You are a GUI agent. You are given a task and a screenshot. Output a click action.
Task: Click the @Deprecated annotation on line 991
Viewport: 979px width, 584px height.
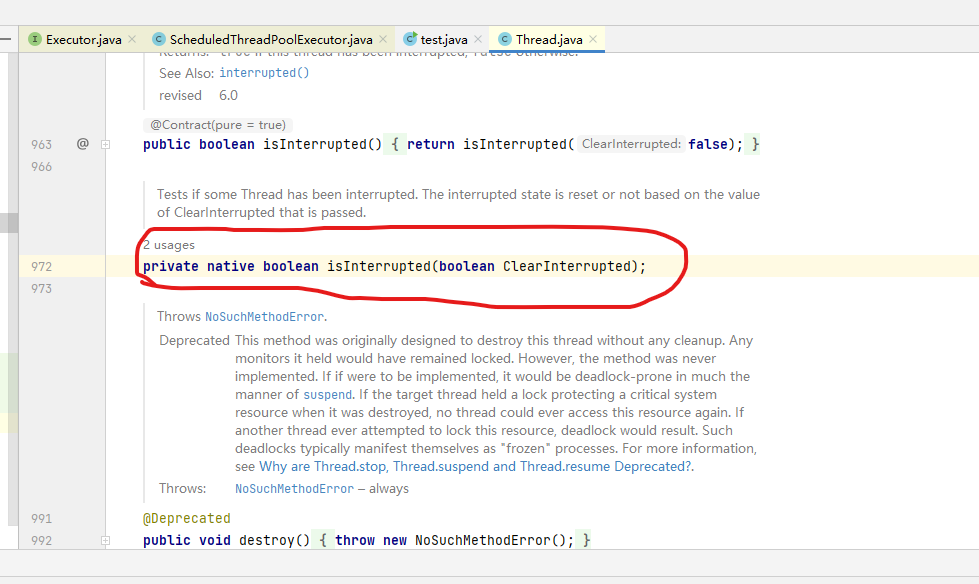point(187,518)
